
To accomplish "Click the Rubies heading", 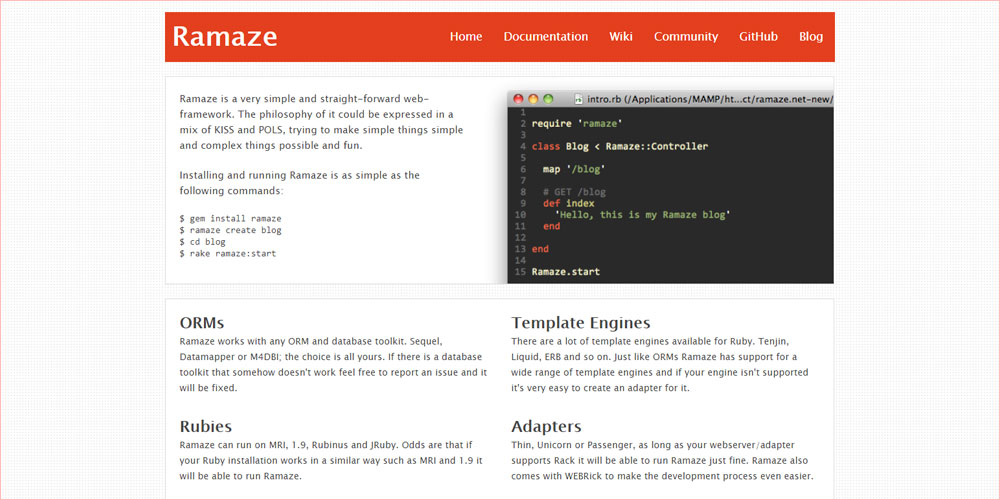I will 205,426.
